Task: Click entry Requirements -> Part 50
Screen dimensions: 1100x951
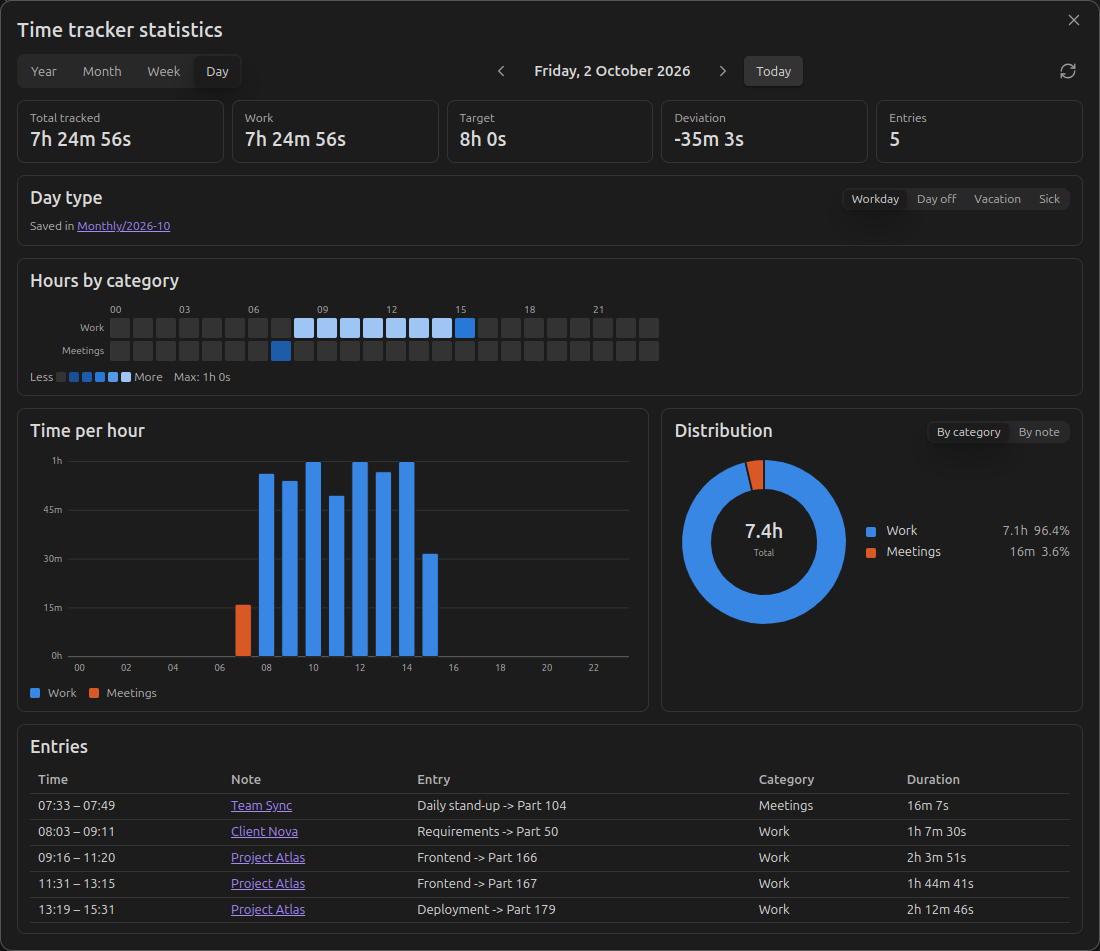Action: coord(488,832)
